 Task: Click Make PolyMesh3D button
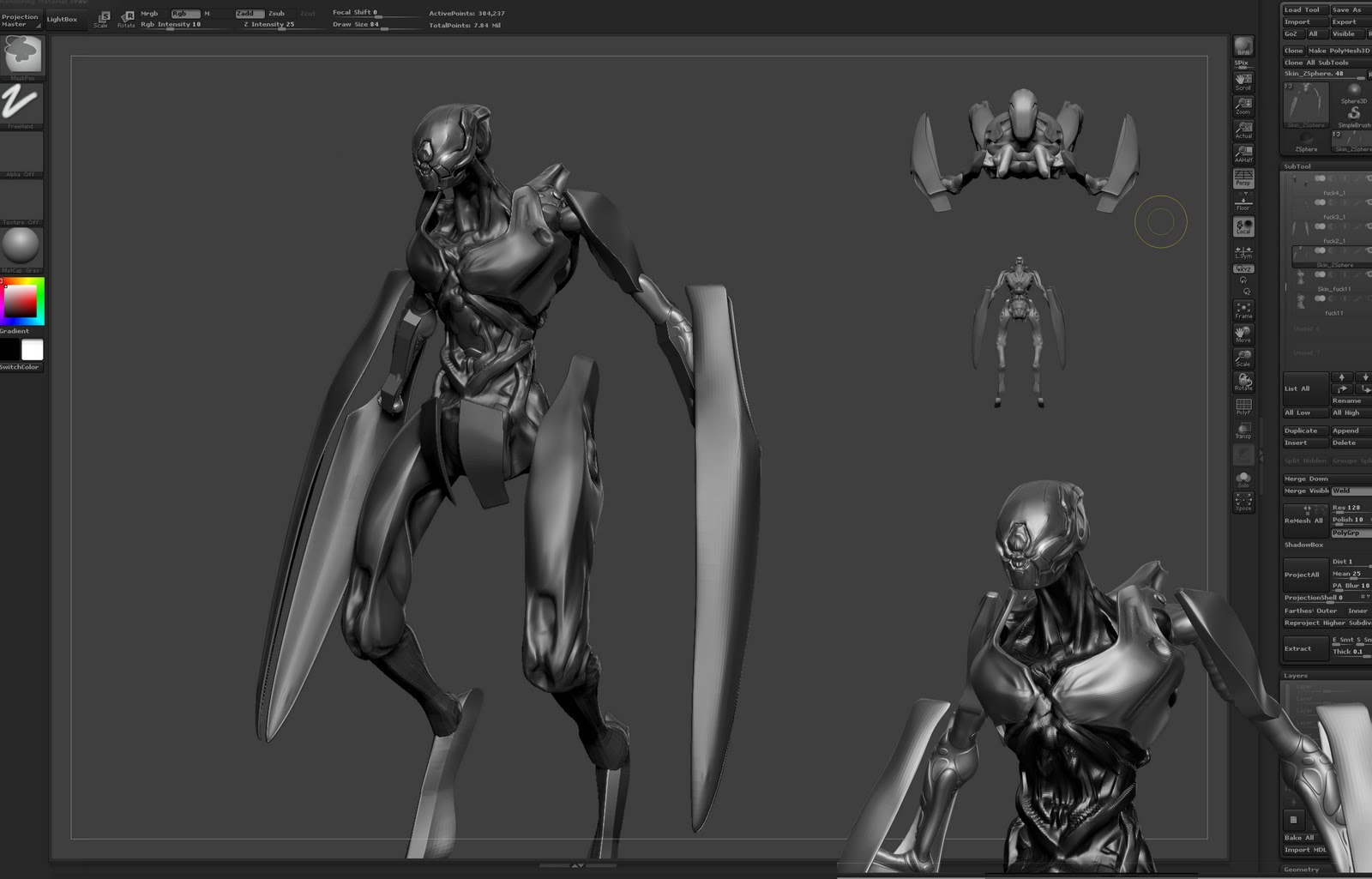tap(1339, 51)
